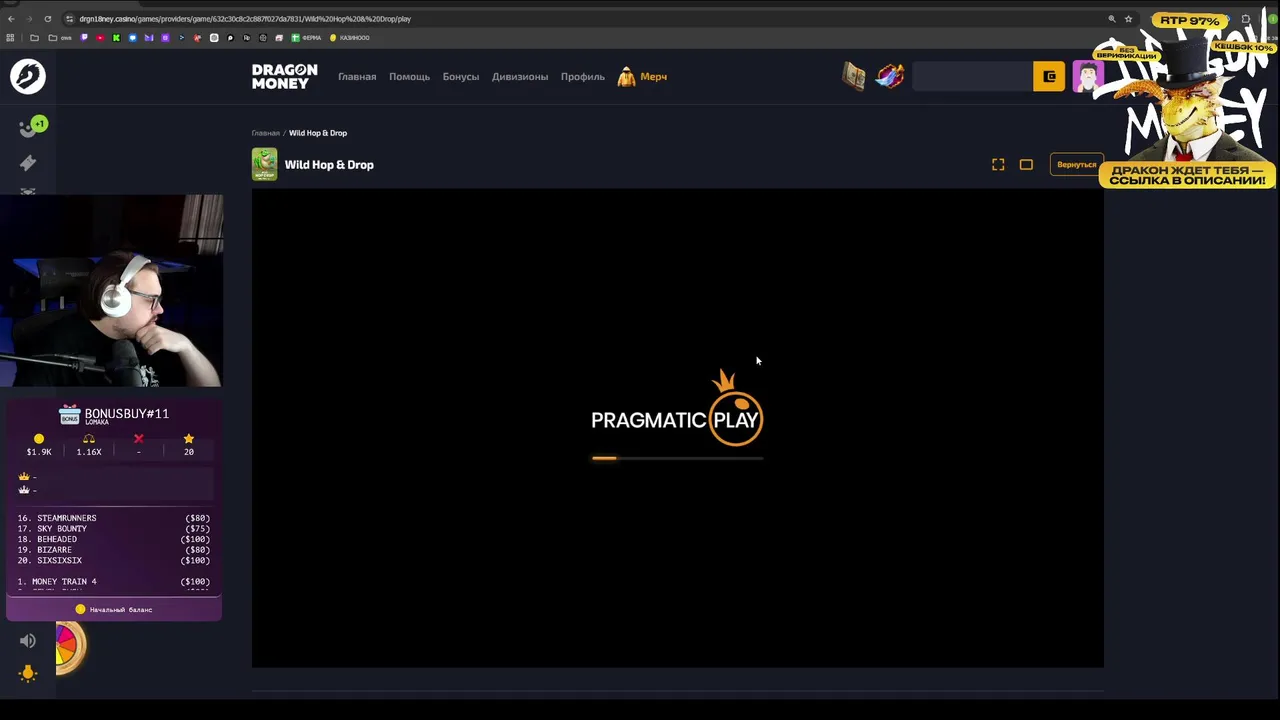Click the 16. STEAMRUNNERS list row

click(x=113, y=518)
